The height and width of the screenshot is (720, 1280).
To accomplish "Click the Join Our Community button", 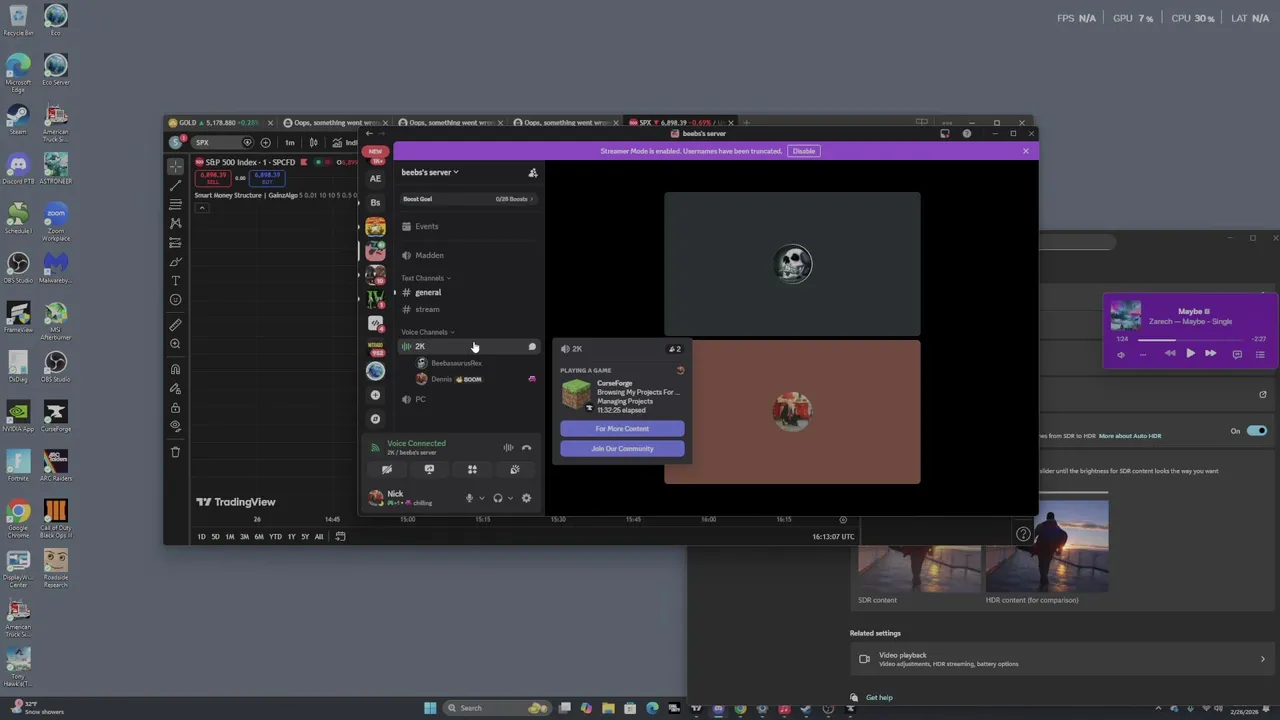I will point(622,449).
